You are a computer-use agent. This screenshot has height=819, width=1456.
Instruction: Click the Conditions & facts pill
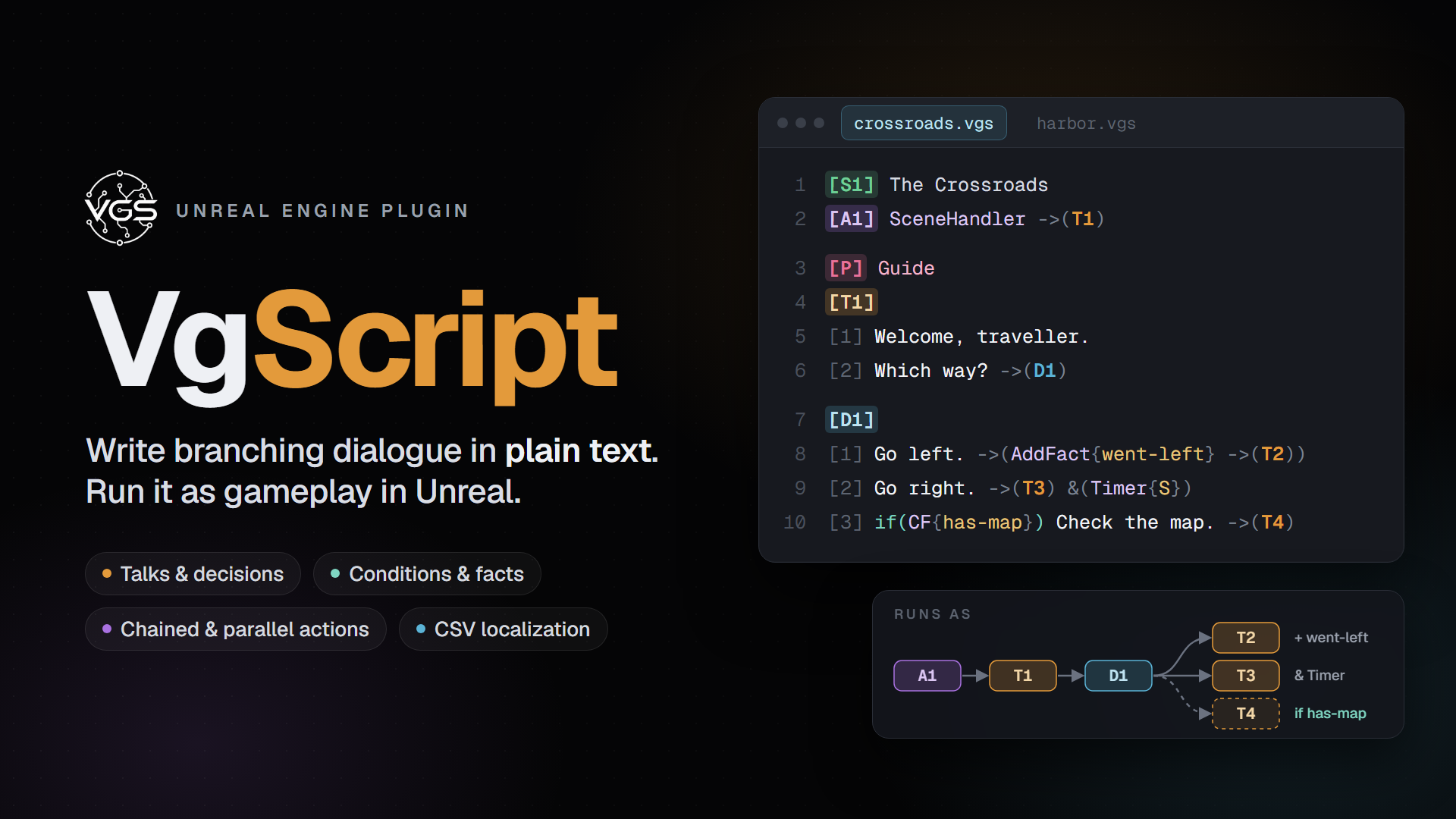[427, 573]
